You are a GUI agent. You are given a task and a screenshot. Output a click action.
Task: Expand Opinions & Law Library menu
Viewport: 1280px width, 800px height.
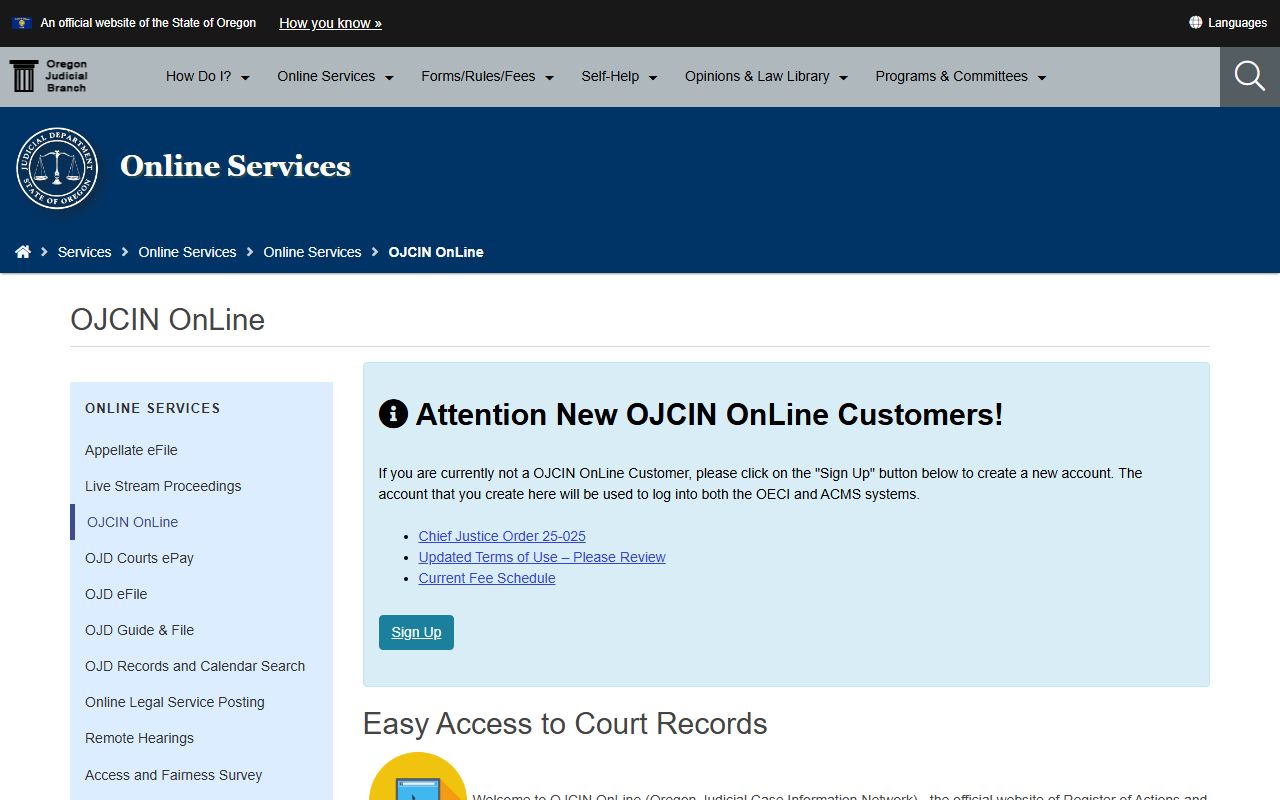(766, 77)
